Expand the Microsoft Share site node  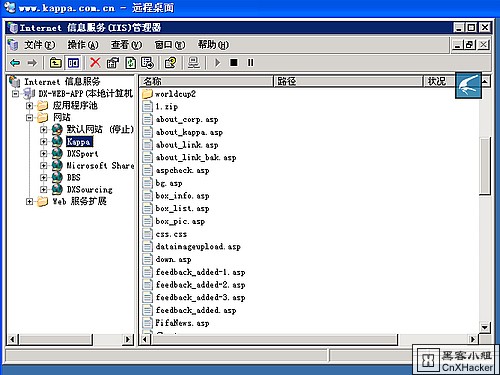[x=43, y=165]
